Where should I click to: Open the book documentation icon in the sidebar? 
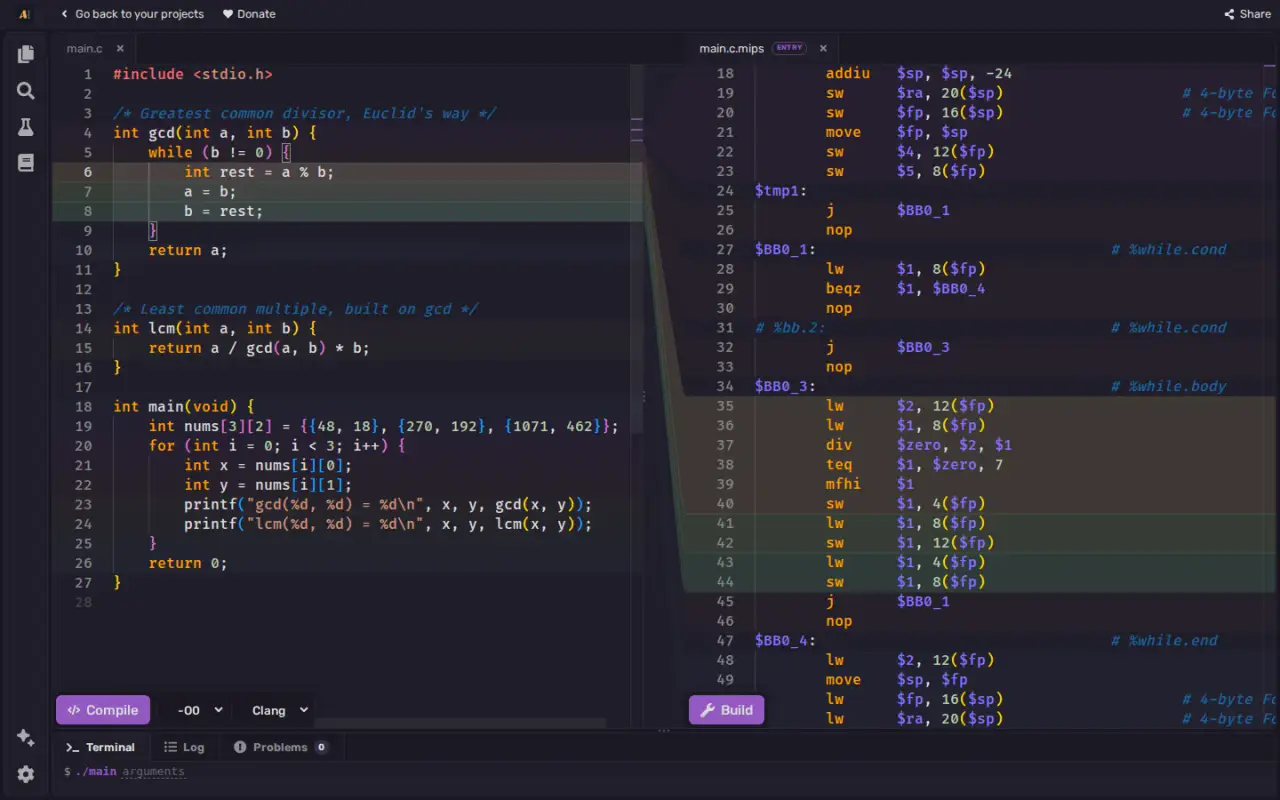click(26, 163)
